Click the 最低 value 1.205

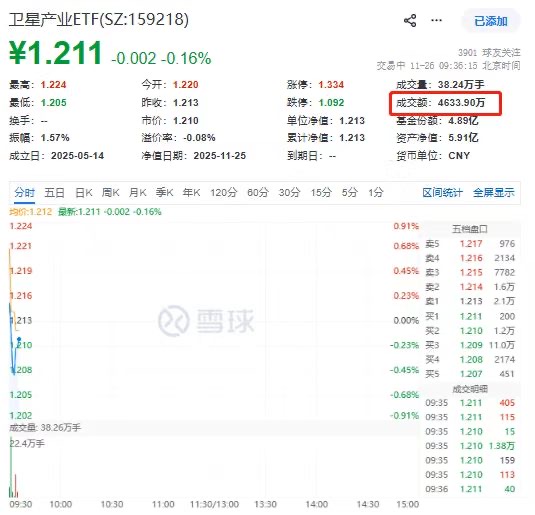[x=53, y=103]
